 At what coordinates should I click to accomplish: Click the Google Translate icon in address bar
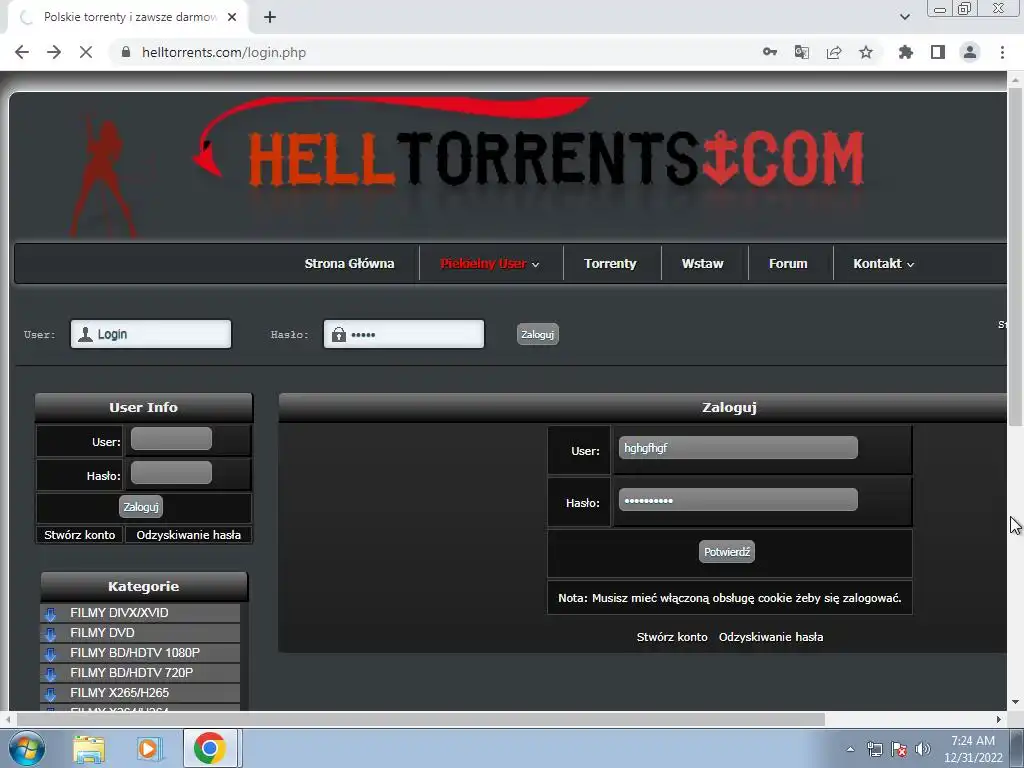802,52
